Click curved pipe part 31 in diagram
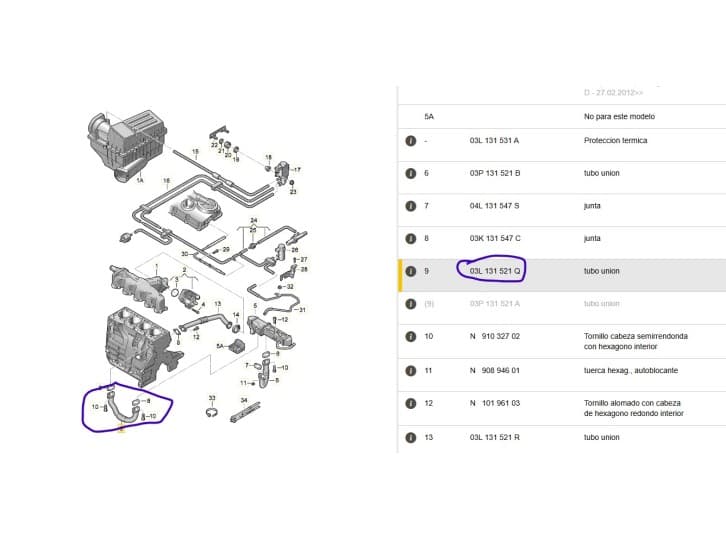Image resolution: width=726 pixels, height=539 pixels. 273,300
